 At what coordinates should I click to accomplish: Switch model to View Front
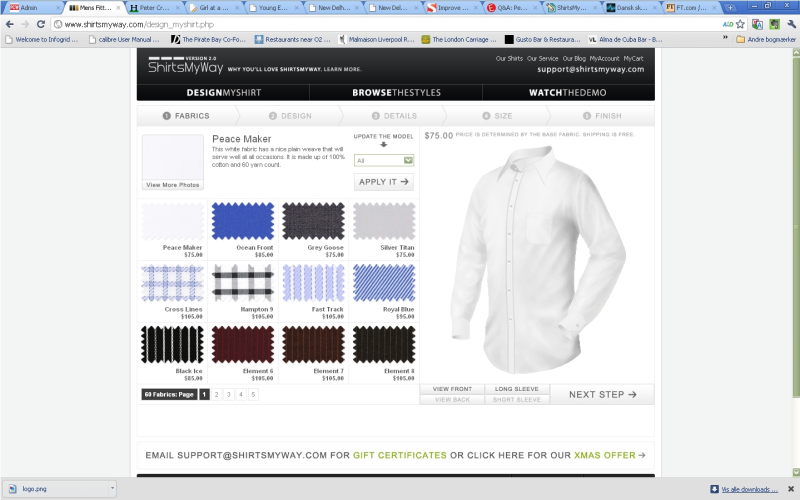tap(452, 389)
